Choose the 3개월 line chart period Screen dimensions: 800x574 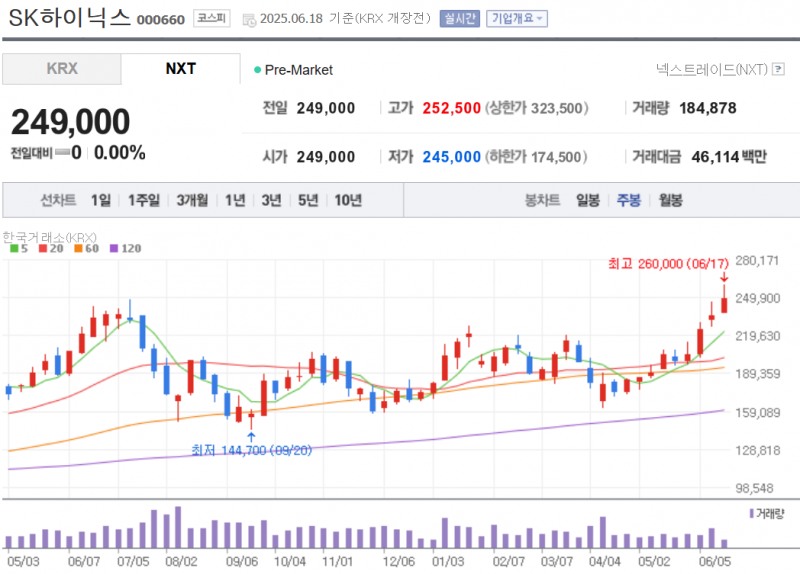pyautogui.click(x=192, y=200)
